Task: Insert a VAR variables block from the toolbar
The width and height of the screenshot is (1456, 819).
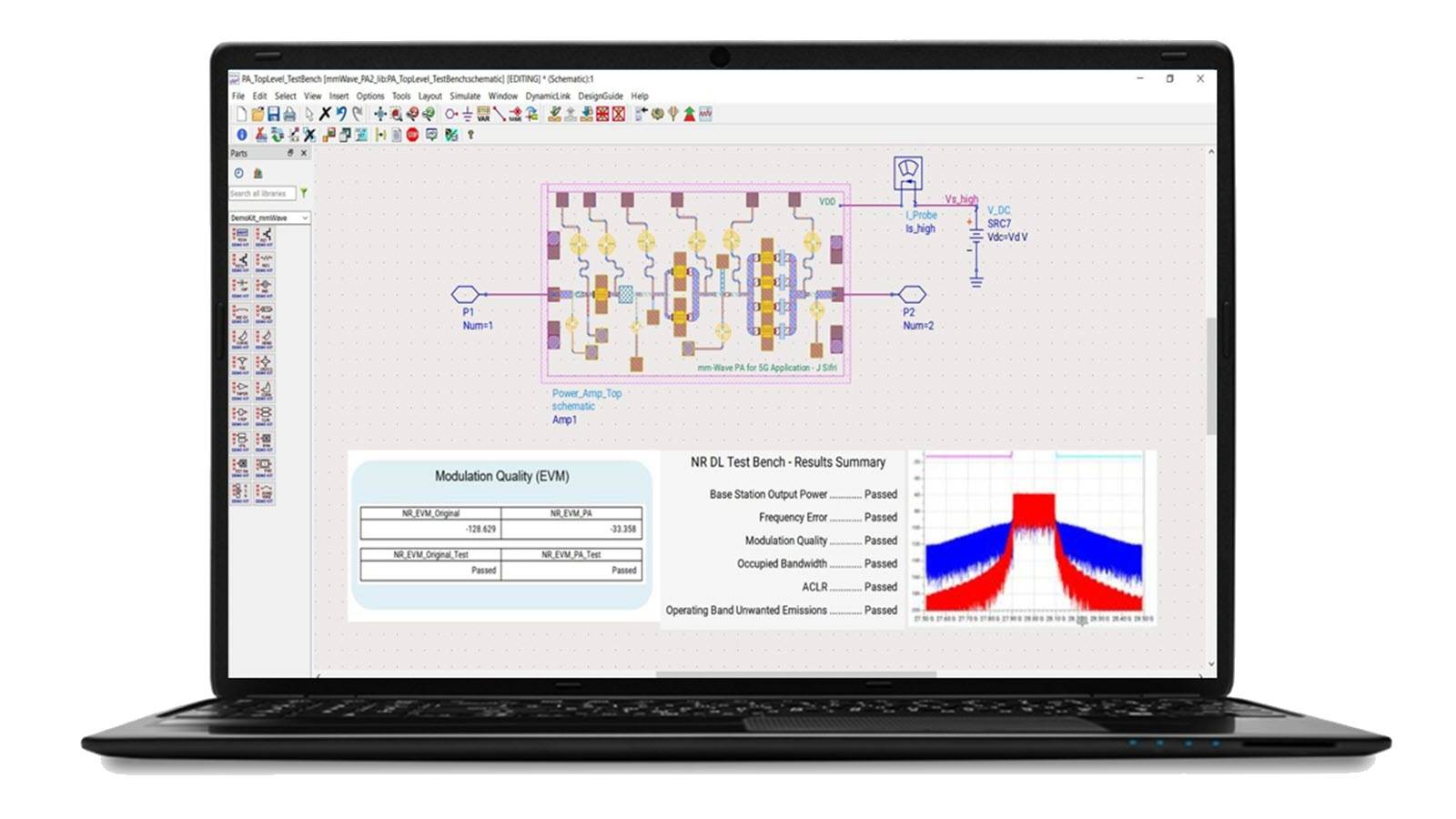Action: click(x=484, y=114)
